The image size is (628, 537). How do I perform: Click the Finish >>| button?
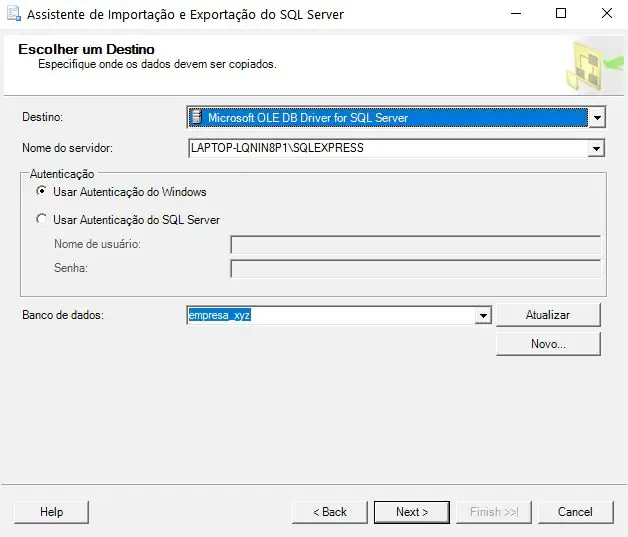(494, 512)
